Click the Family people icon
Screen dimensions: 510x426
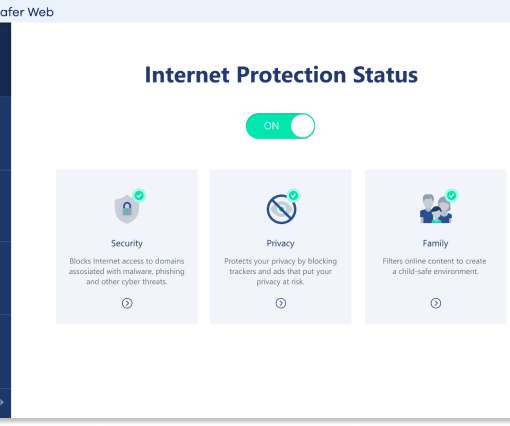point(436,209)
